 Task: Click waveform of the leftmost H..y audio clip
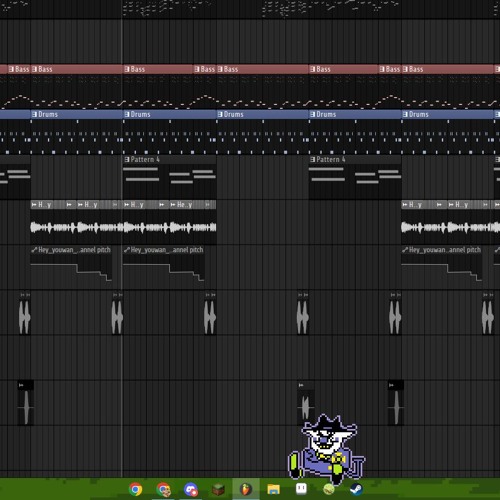click(x=53, y=227)
